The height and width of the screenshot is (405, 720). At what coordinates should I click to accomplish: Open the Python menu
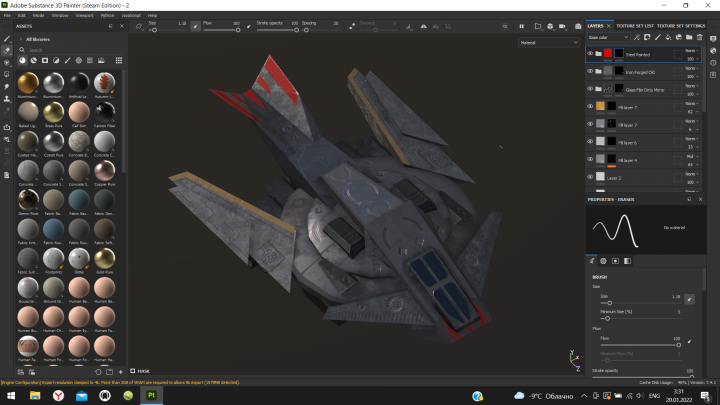107,15
